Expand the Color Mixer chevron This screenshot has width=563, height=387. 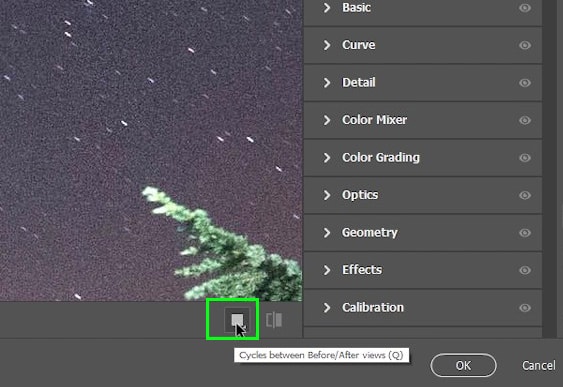pyautogui.click(x=327, y=120)
